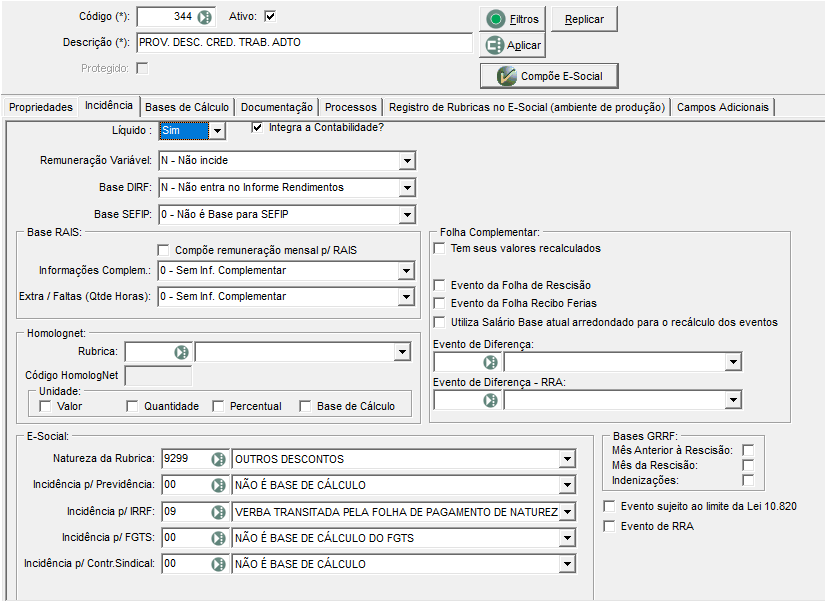Screen dimensions: 825x601
Task: Enable Compõe remuneração mensal p/ RAIS
Action: pos(164,250)
